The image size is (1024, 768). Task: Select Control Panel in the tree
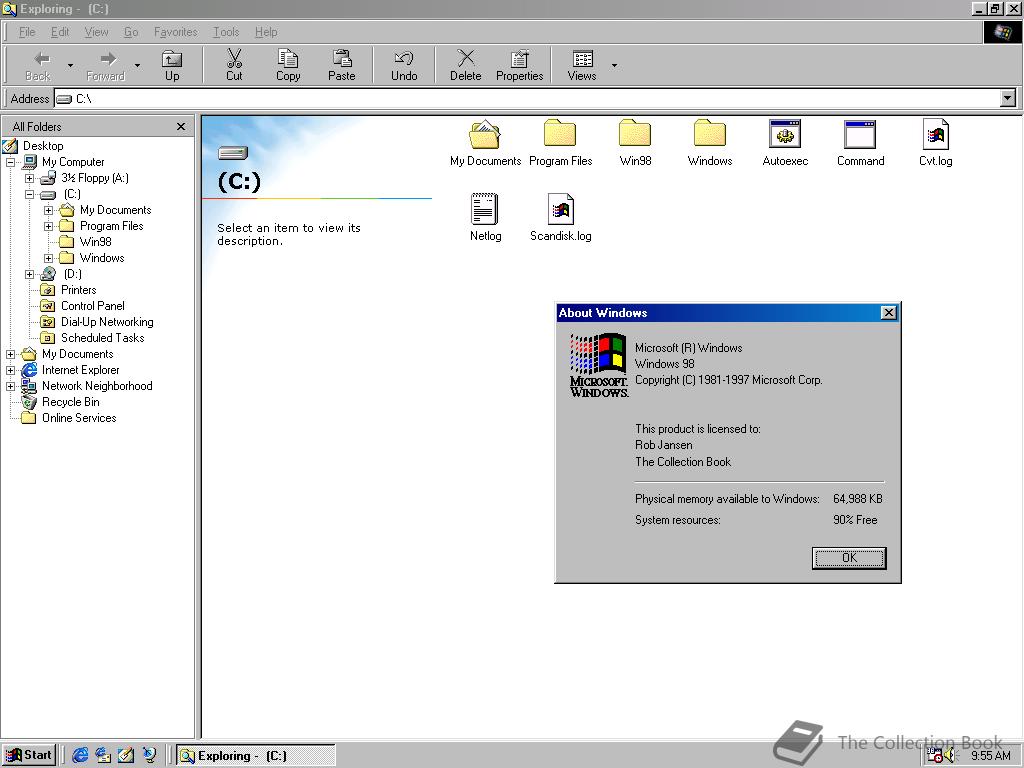(93, 306)
